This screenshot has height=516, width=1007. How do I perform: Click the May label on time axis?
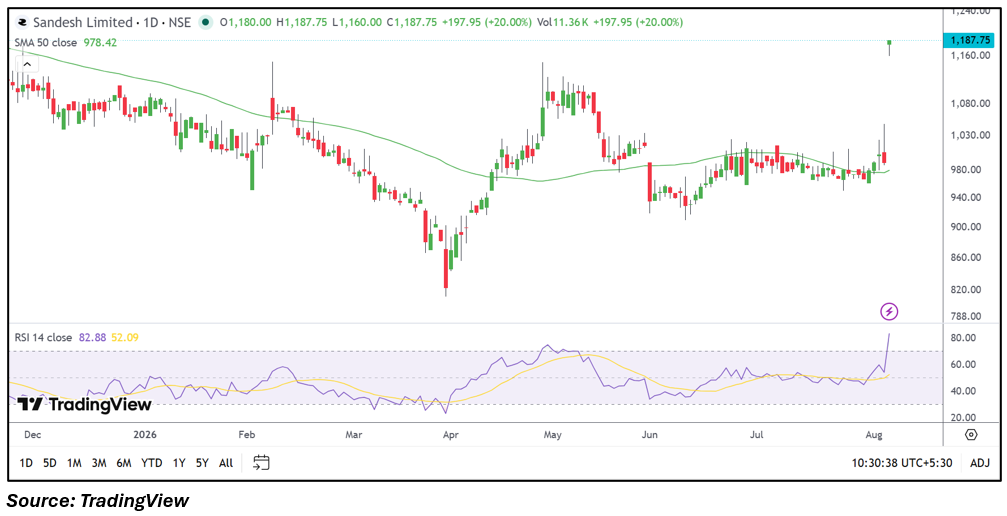tap(552, 435)
